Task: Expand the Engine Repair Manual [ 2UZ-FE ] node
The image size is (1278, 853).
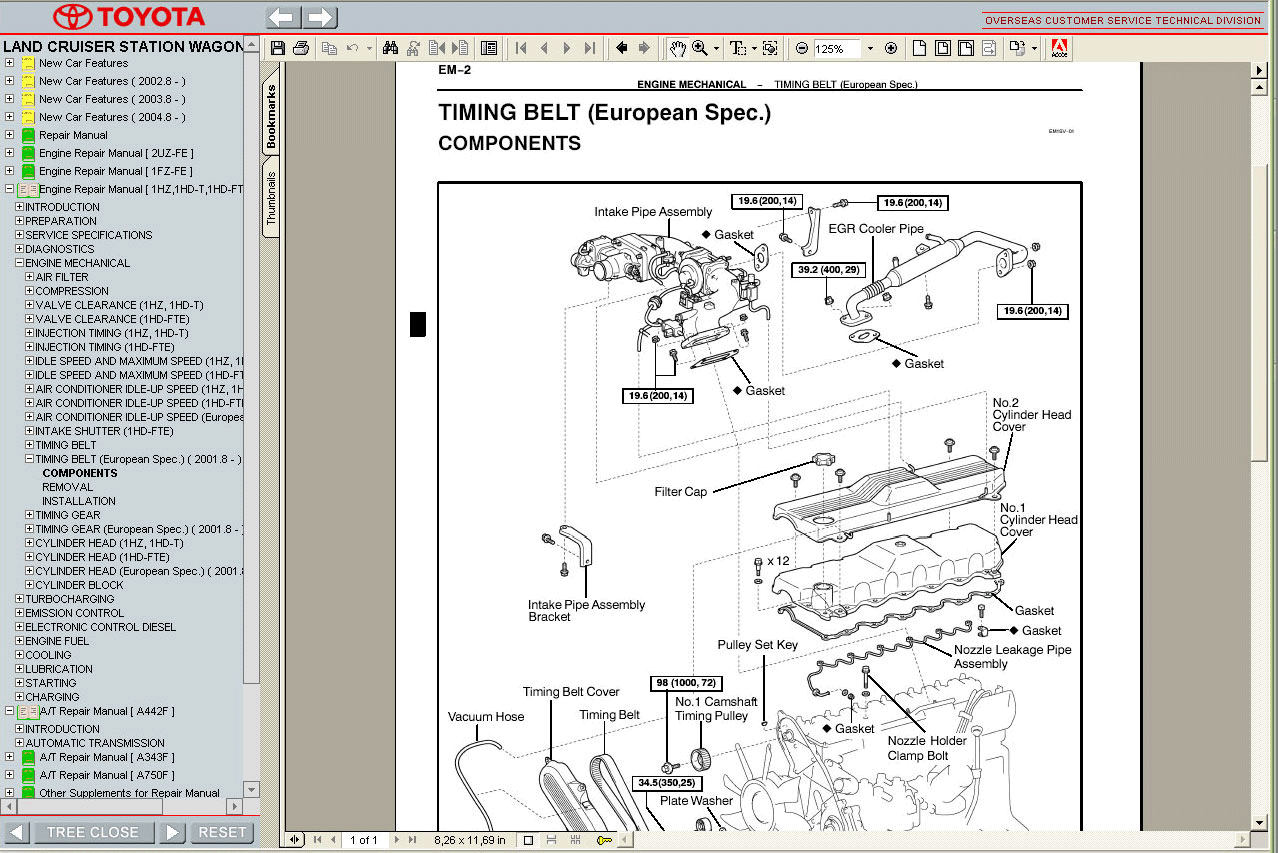Action: pyautogui.click(x=9, y=153)
